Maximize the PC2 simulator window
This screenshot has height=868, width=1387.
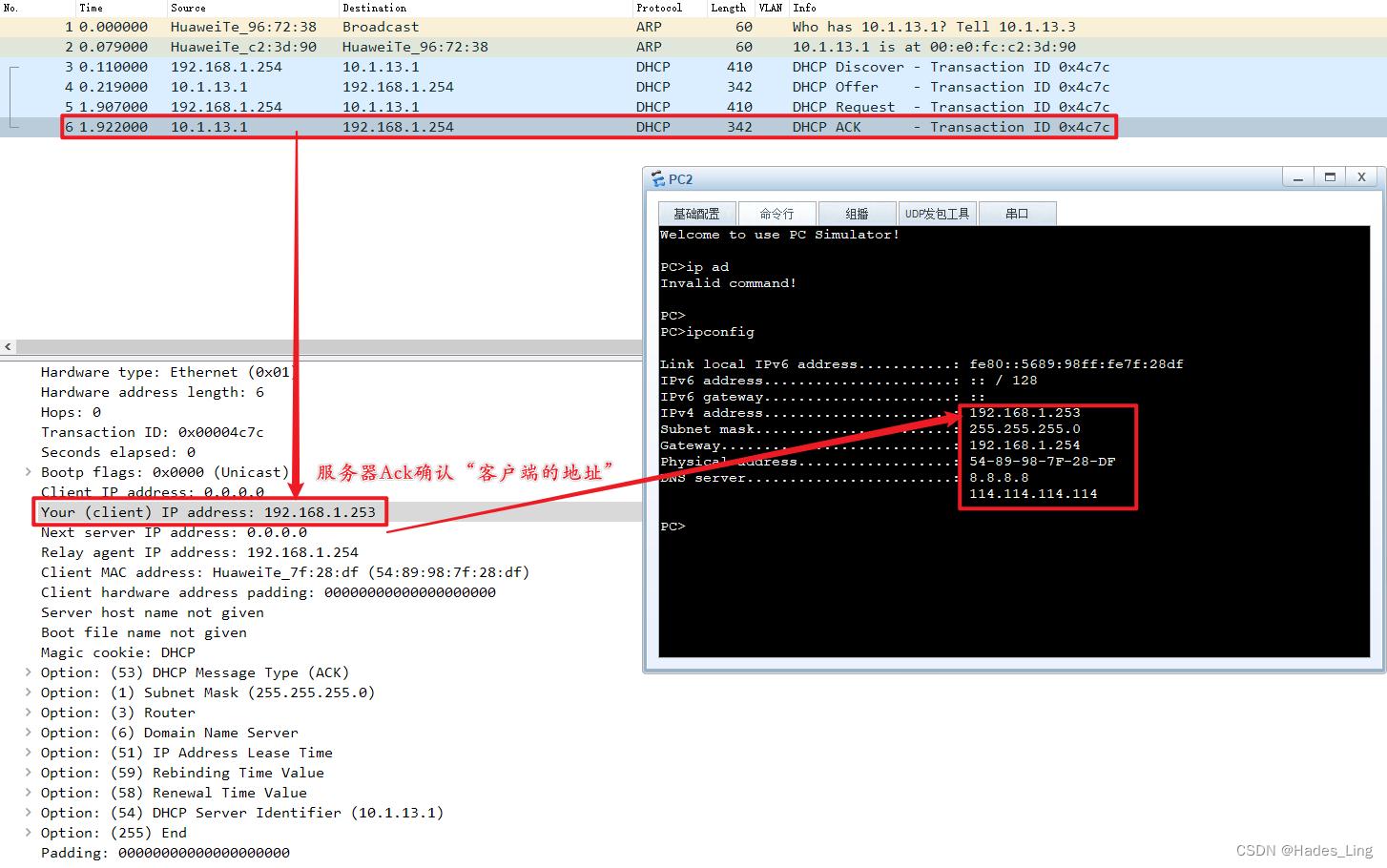coord(1330,177)
